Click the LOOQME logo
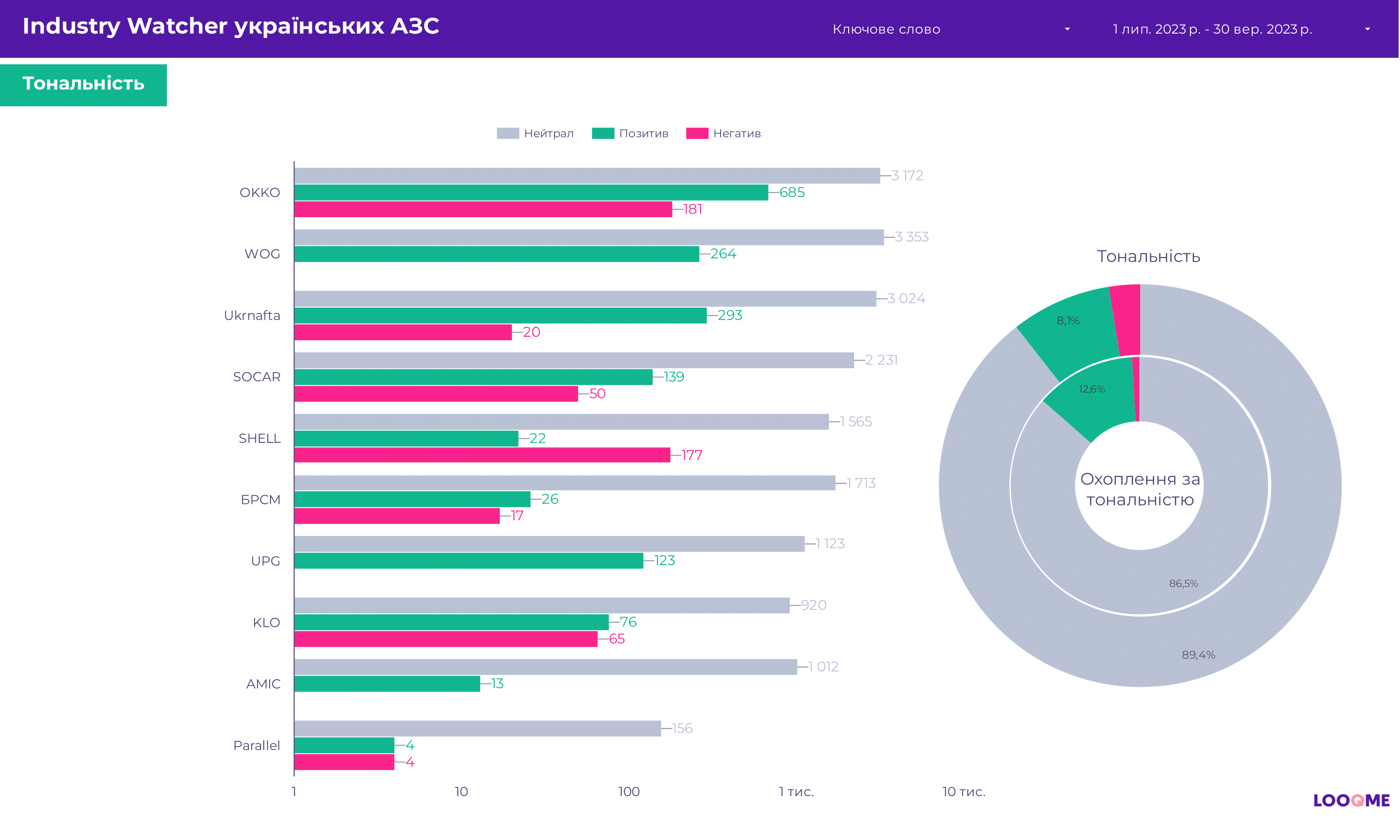 1351,801
